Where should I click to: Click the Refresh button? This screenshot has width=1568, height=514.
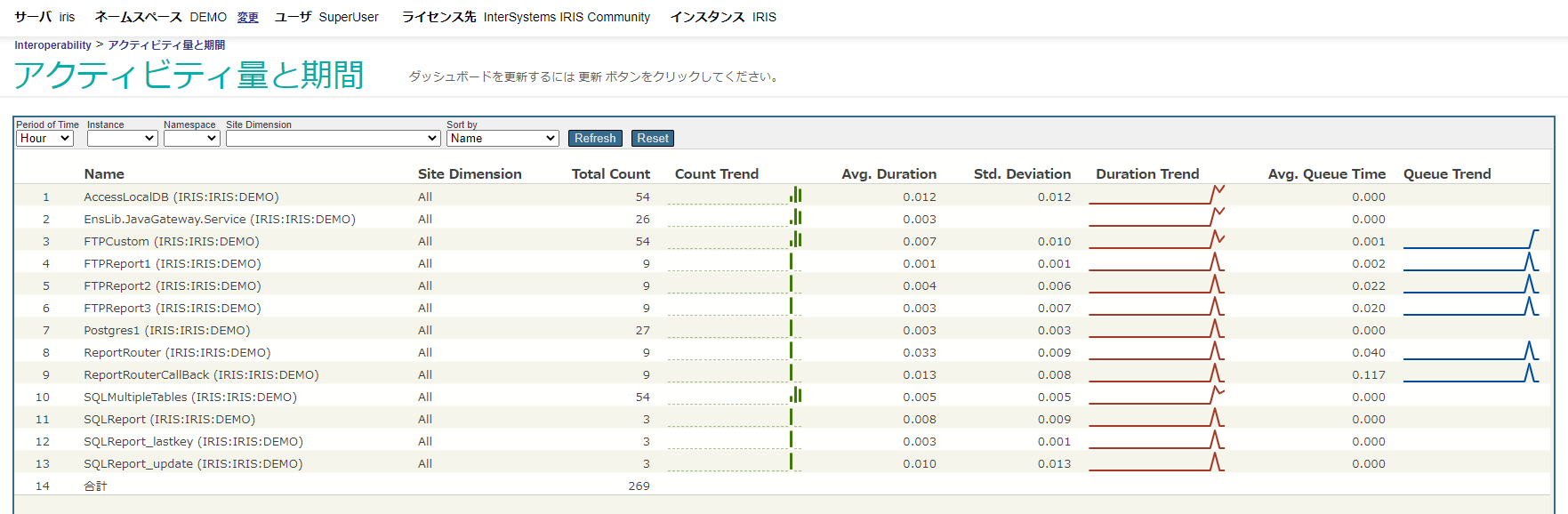595,138
